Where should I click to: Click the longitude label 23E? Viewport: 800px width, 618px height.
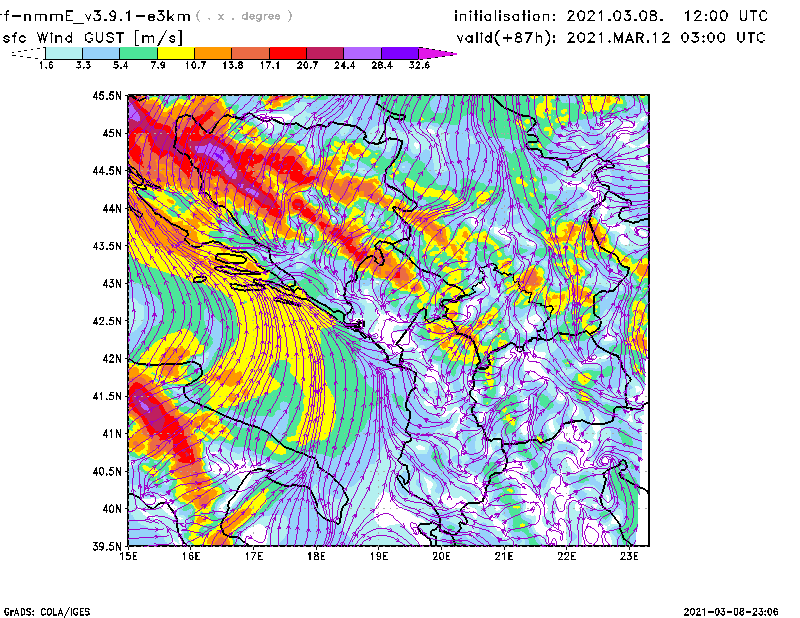point(629,556)
